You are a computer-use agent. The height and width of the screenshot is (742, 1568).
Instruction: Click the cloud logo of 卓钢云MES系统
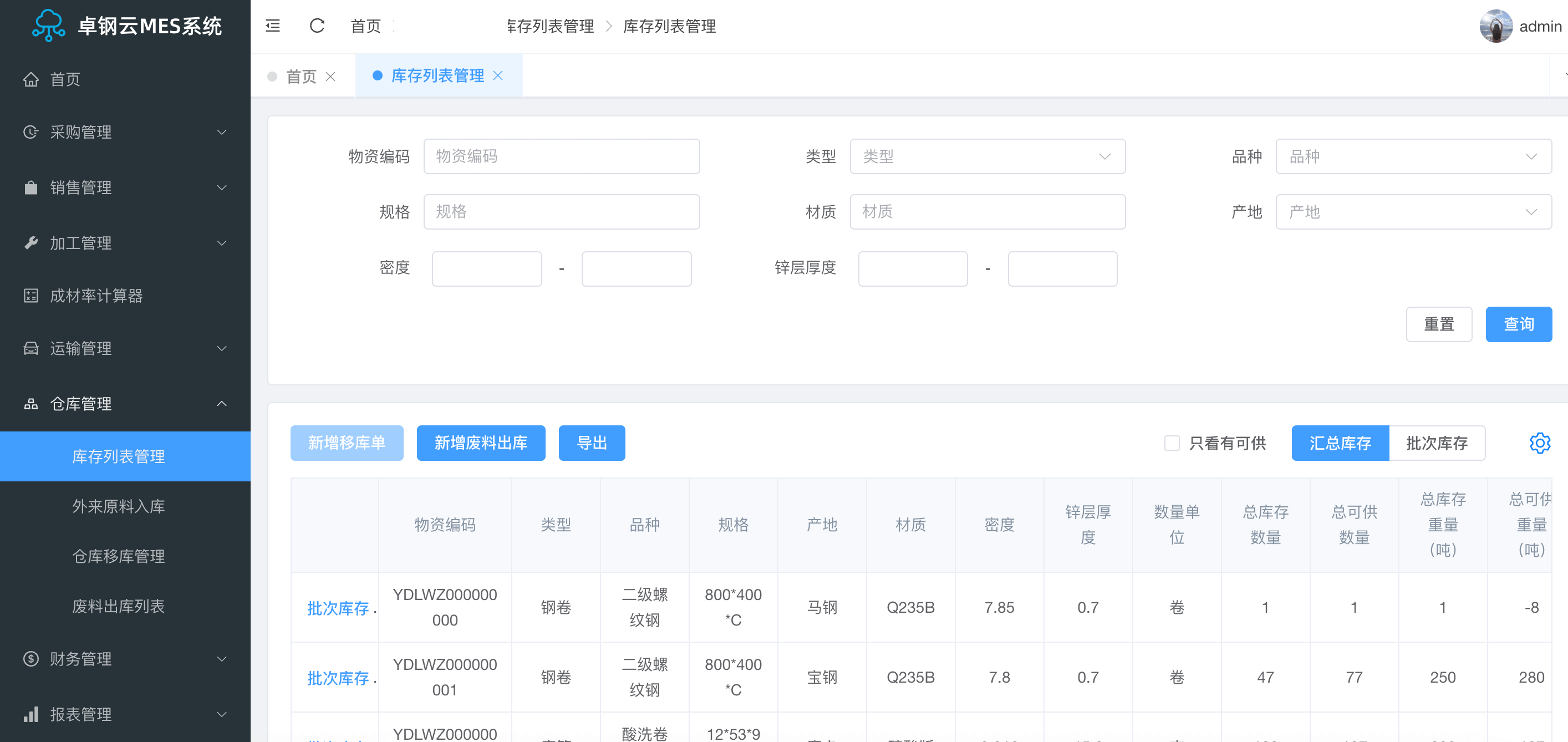pyautogui.click(x=48, y=26)
